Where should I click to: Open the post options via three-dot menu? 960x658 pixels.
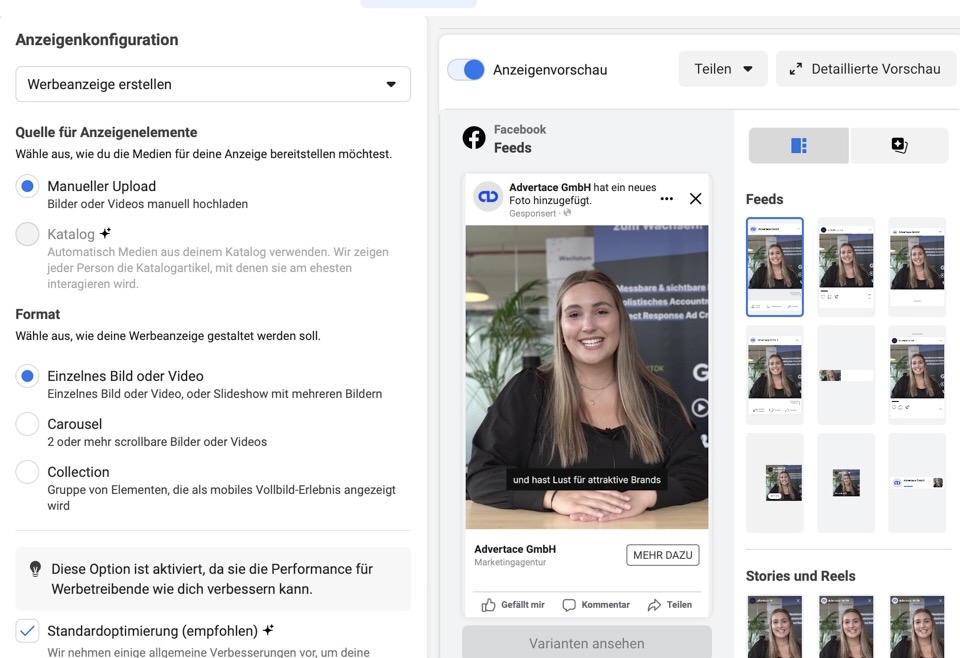click(x=666, y=199)
